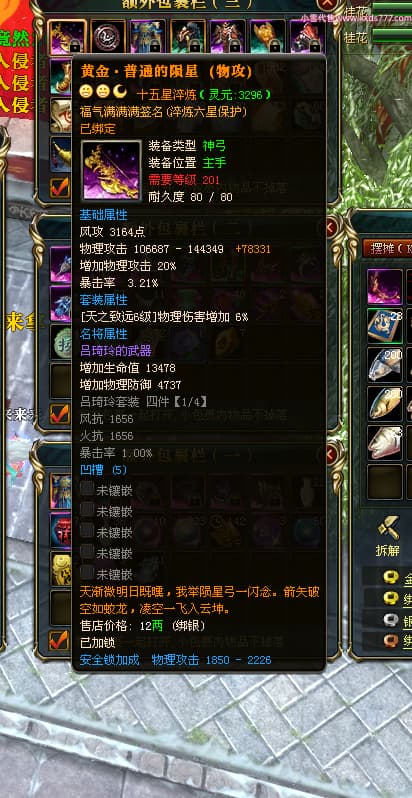Click the silver fish stack of 200

[385, 364]
